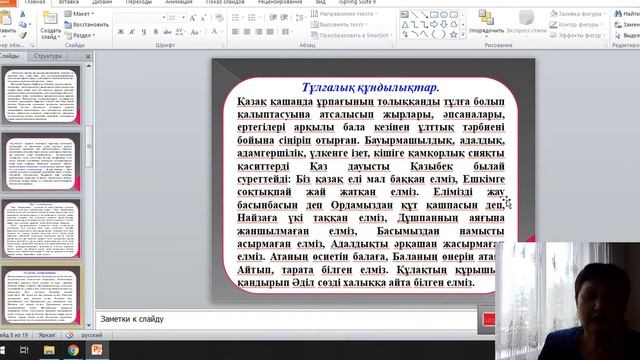Open the text columns dropdown
The width and height of the screenshot is (640, 360).
point(286,31)
